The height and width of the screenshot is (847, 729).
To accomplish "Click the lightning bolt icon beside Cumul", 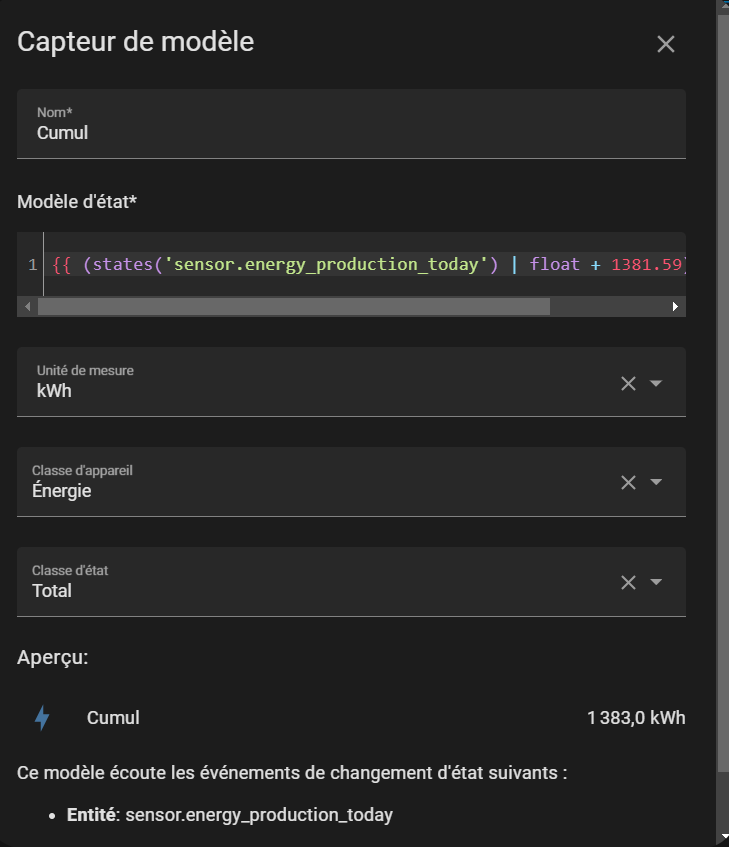I will (x=42, y=718).
